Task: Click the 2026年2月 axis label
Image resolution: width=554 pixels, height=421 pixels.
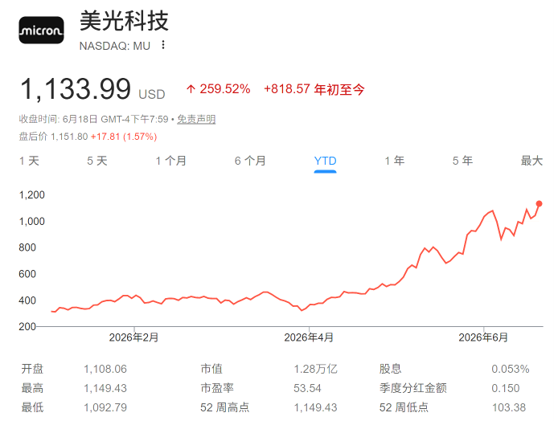Action: click(134, 338)
